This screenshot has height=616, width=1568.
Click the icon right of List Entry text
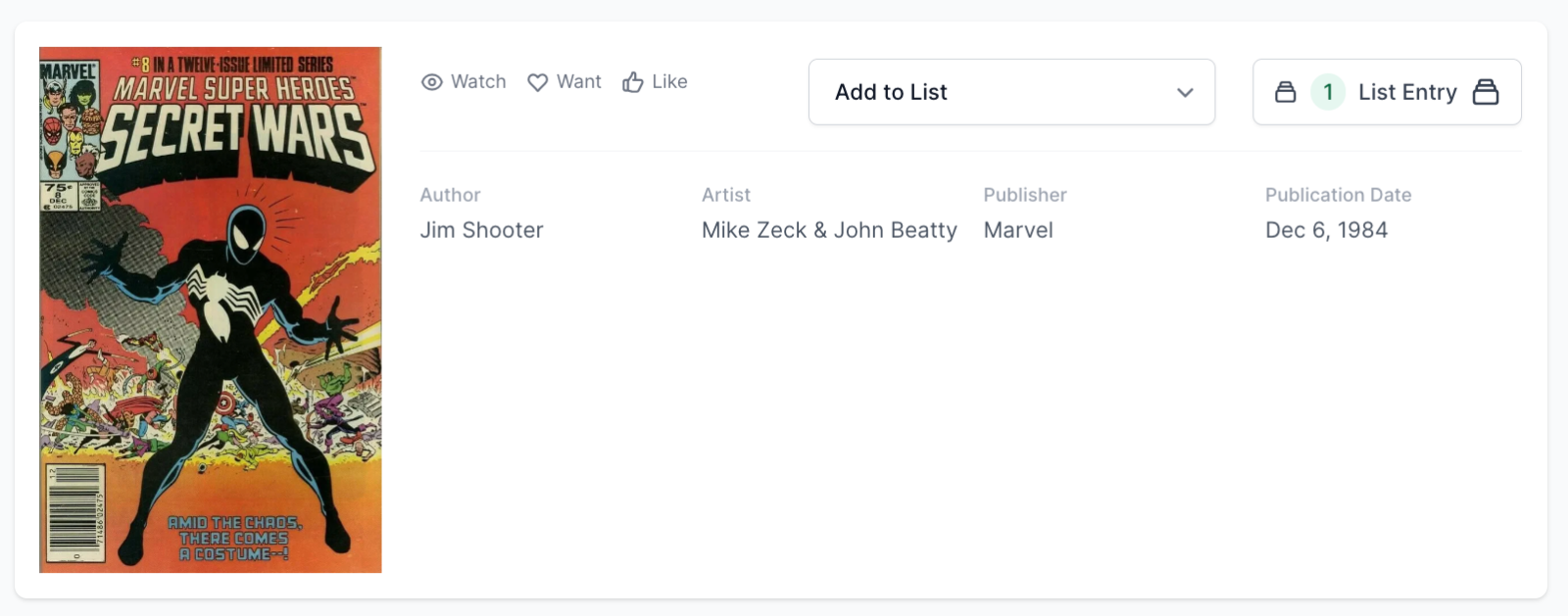pos(1486,92)
